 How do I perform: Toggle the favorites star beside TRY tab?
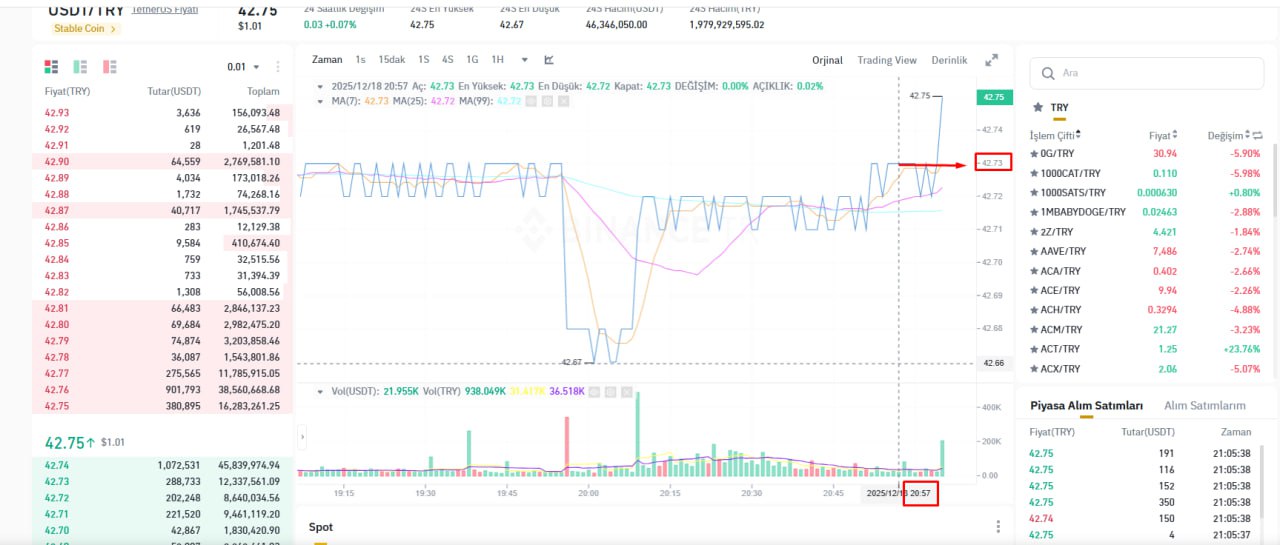tap(1037, 107)
